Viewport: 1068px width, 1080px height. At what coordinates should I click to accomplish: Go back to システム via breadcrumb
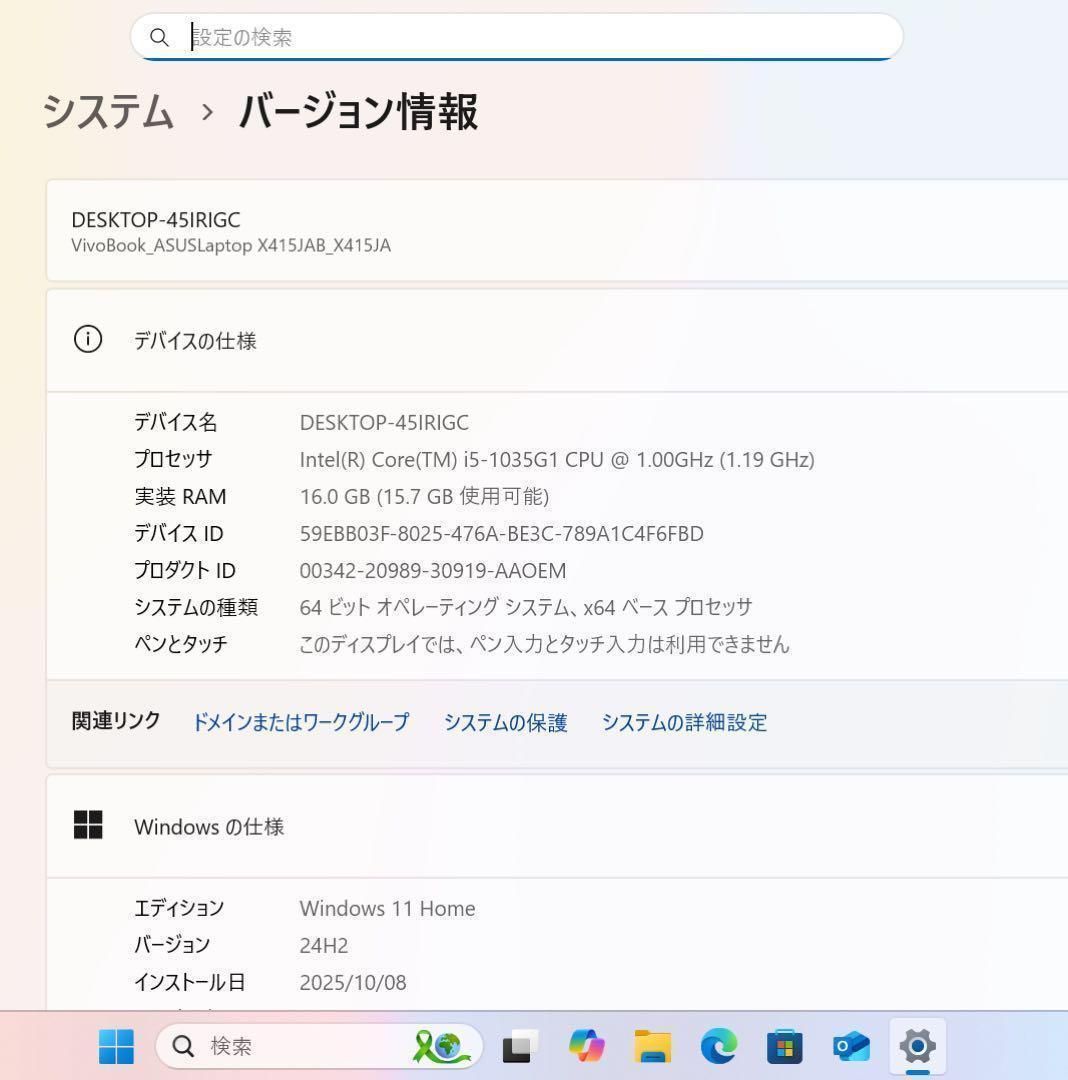tap(108, 114)
